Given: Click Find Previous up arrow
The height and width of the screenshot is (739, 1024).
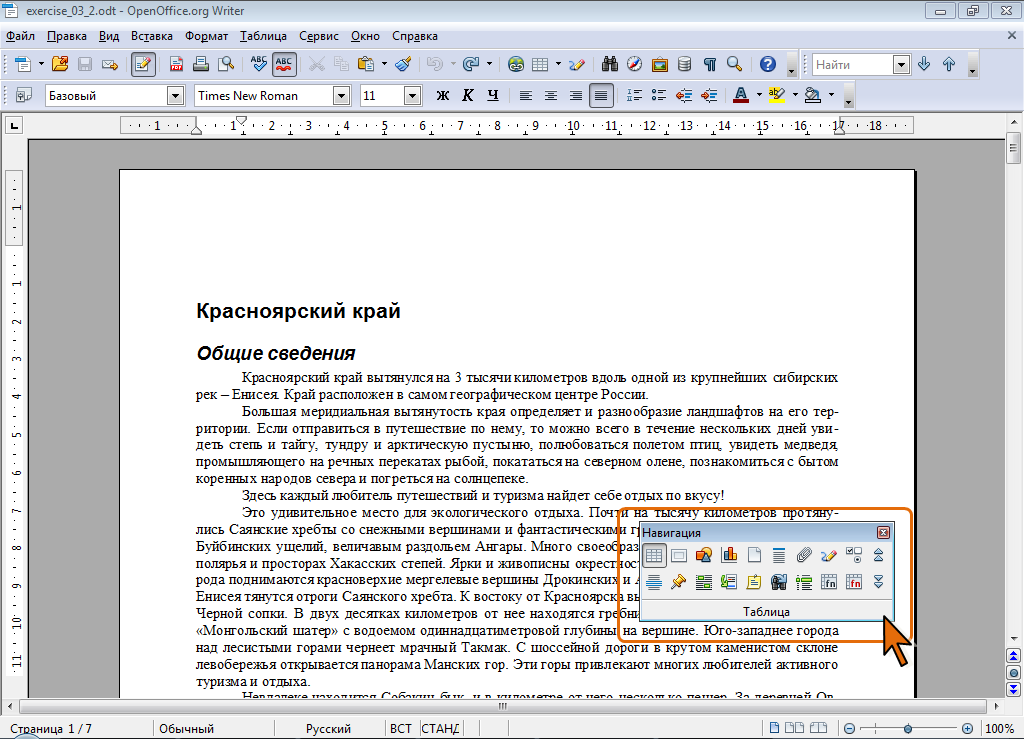Looking at the screenshot, I should 949,64.
